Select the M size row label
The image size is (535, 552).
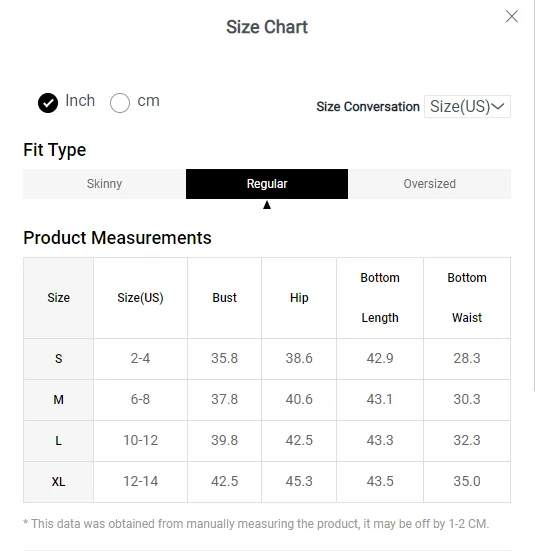pyautogui.click(x=58, y=400)
